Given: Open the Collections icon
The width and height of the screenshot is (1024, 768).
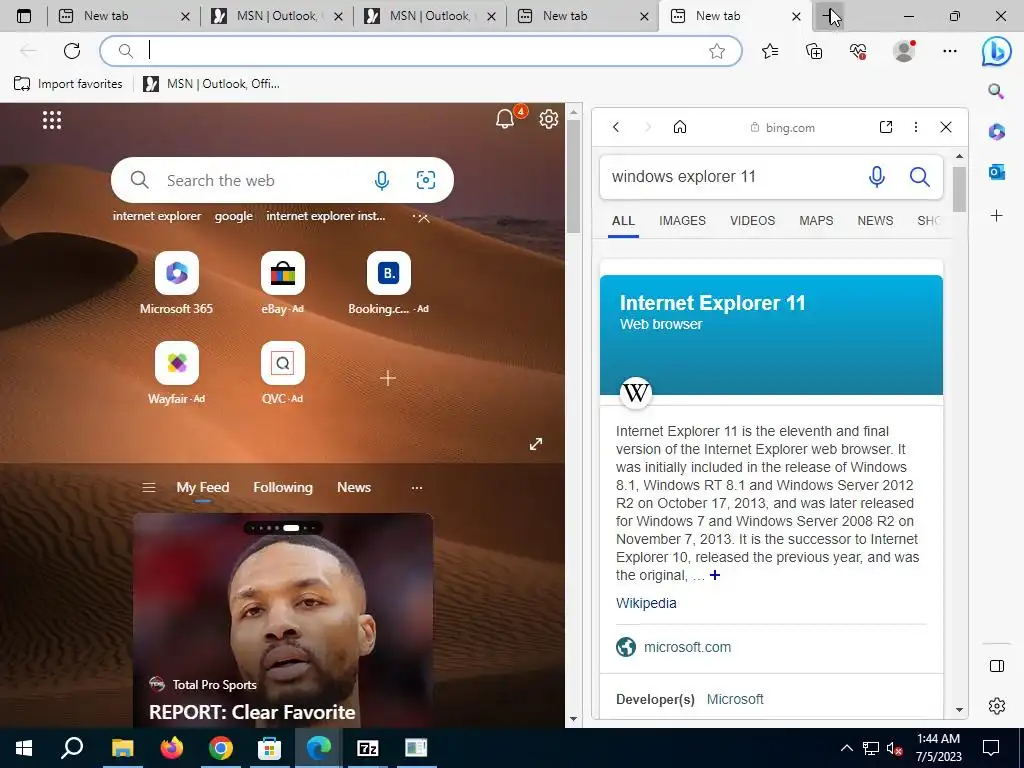Looking at the screenshot, I should click(814, 51).
